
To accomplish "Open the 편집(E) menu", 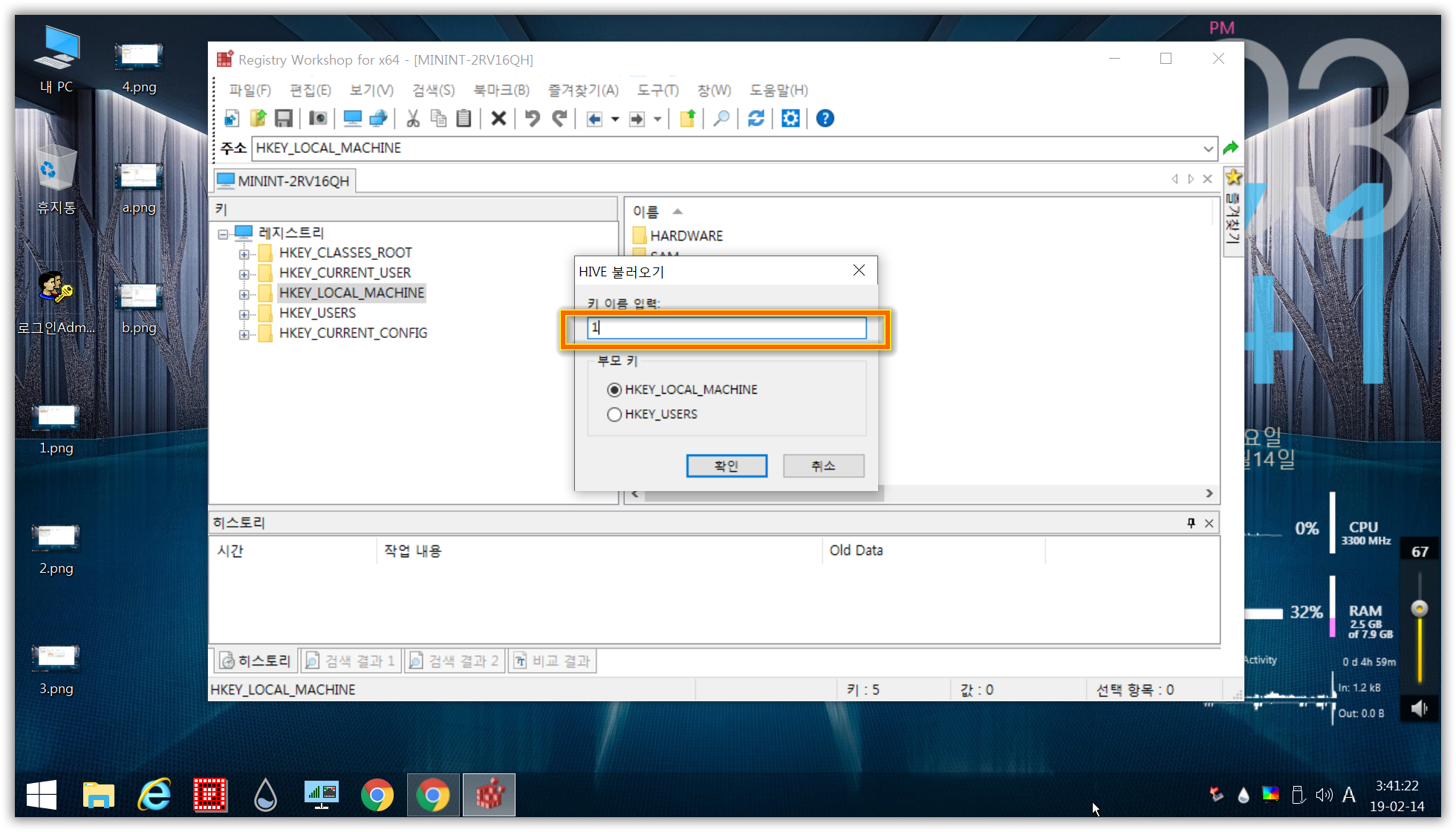I will coord(311,90).
